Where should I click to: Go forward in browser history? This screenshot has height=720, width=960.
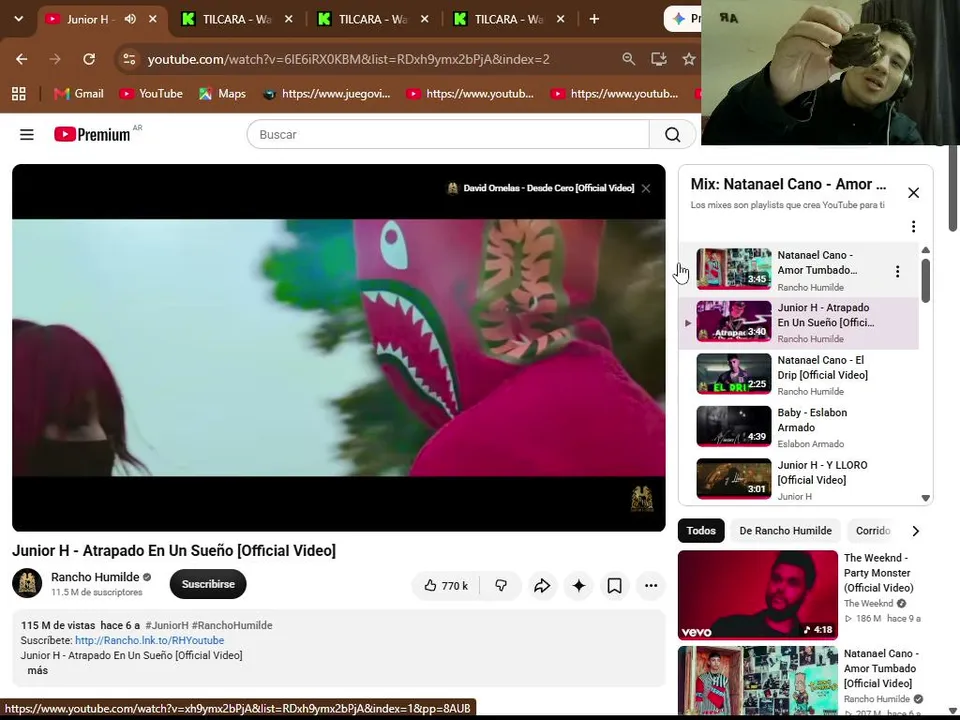pyautogui.click(x=55, y=59)
